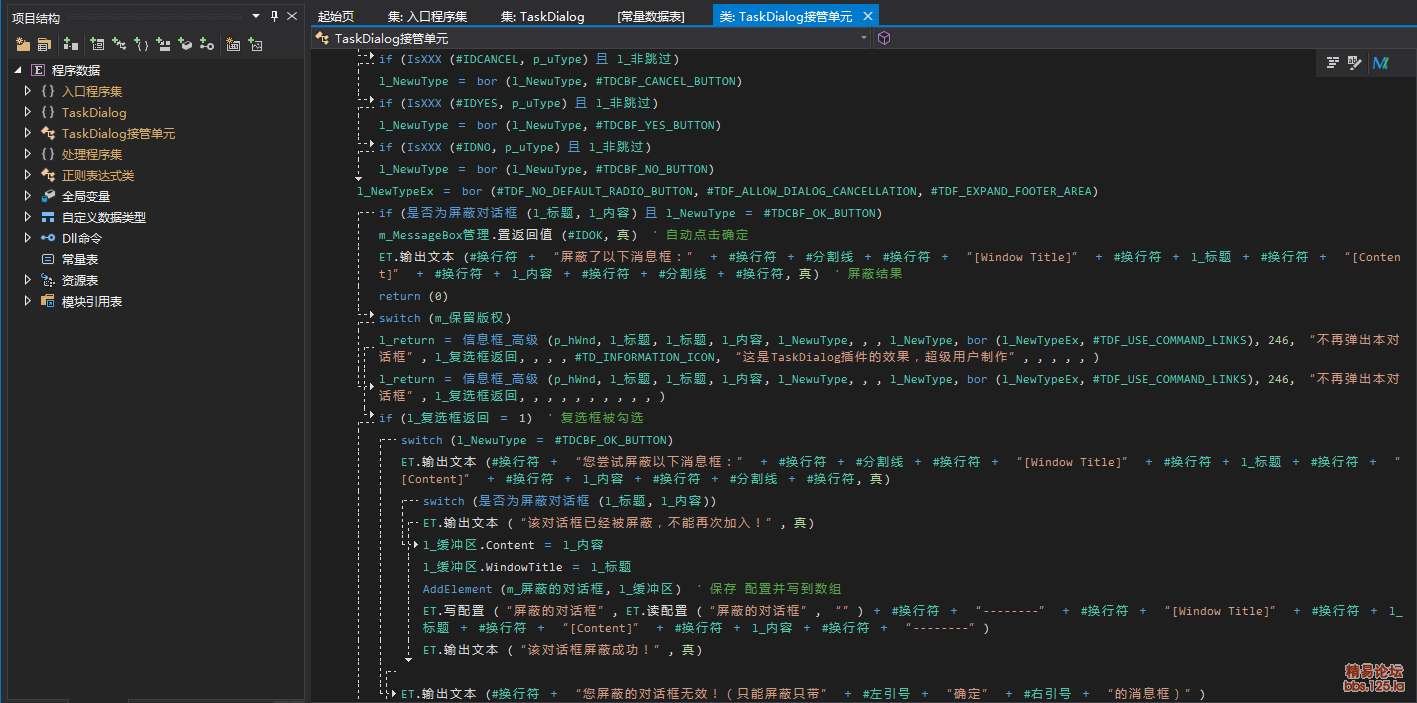Click the add image resource icon
Screen dimensions: 1417x703
pos(255,44)
